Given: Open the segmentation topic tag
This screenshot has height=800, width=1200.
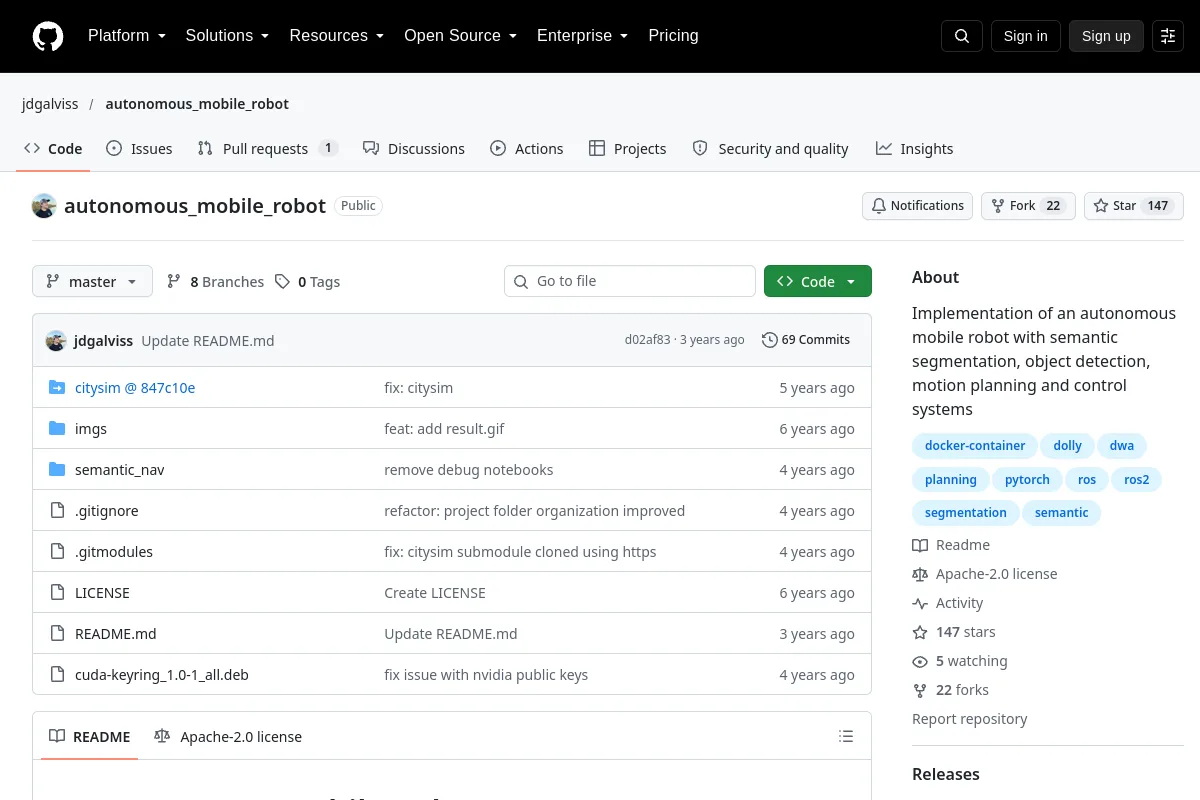Looking at the screenshot, I should 966,513.
